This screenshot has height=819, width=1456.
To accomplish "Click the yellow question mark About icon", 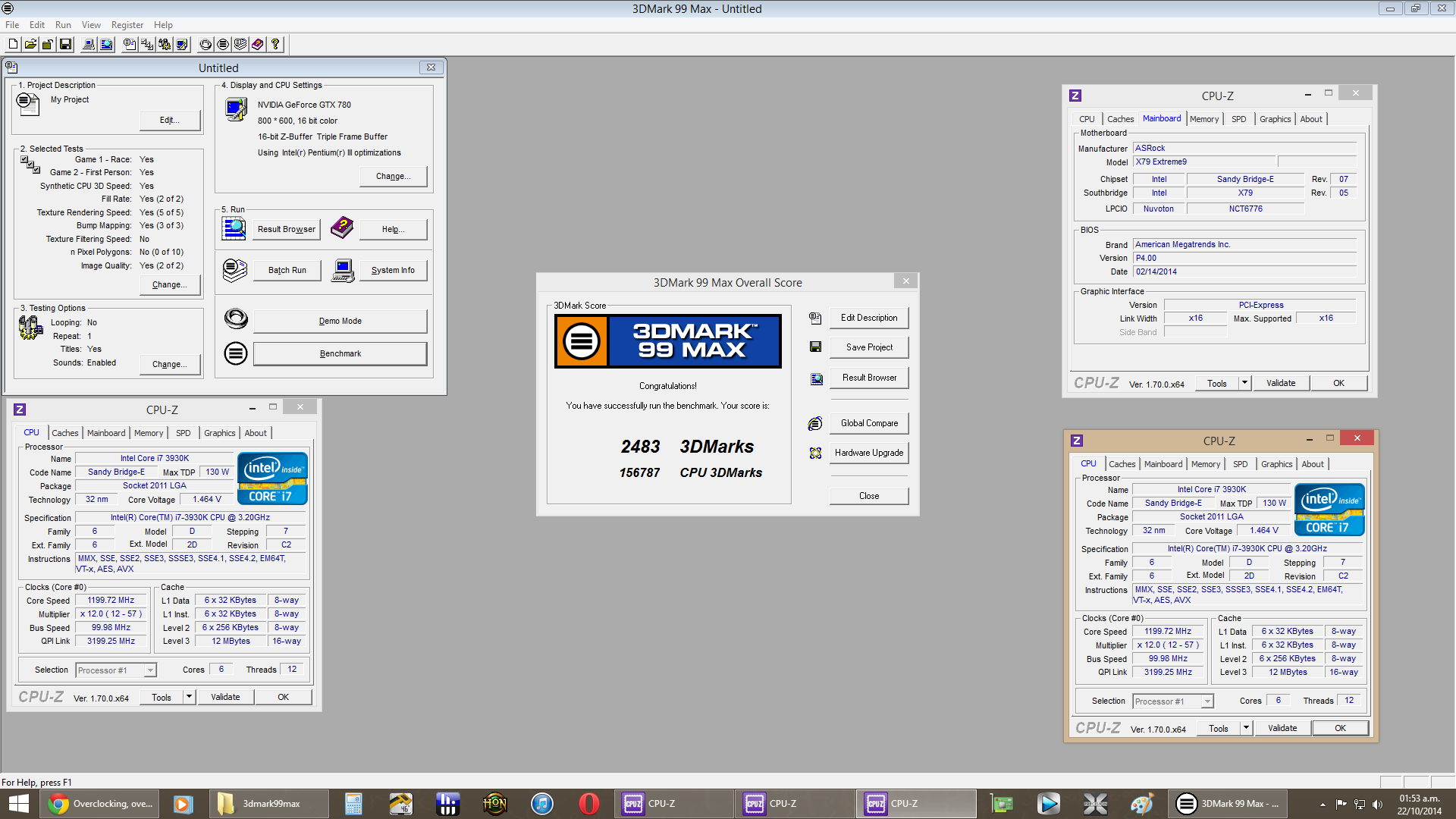I will (275, 45).
